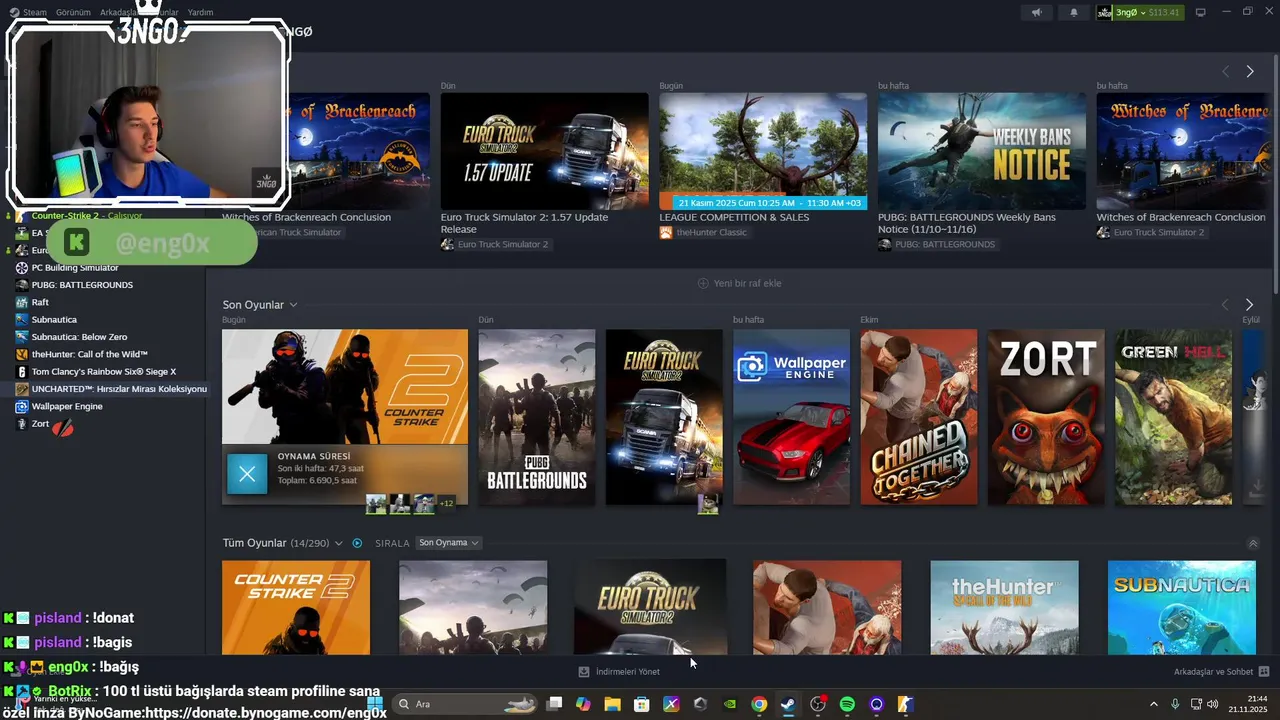
Task: Select theHunter: Call of the Wild entry
Action: (x=89, y=354)
